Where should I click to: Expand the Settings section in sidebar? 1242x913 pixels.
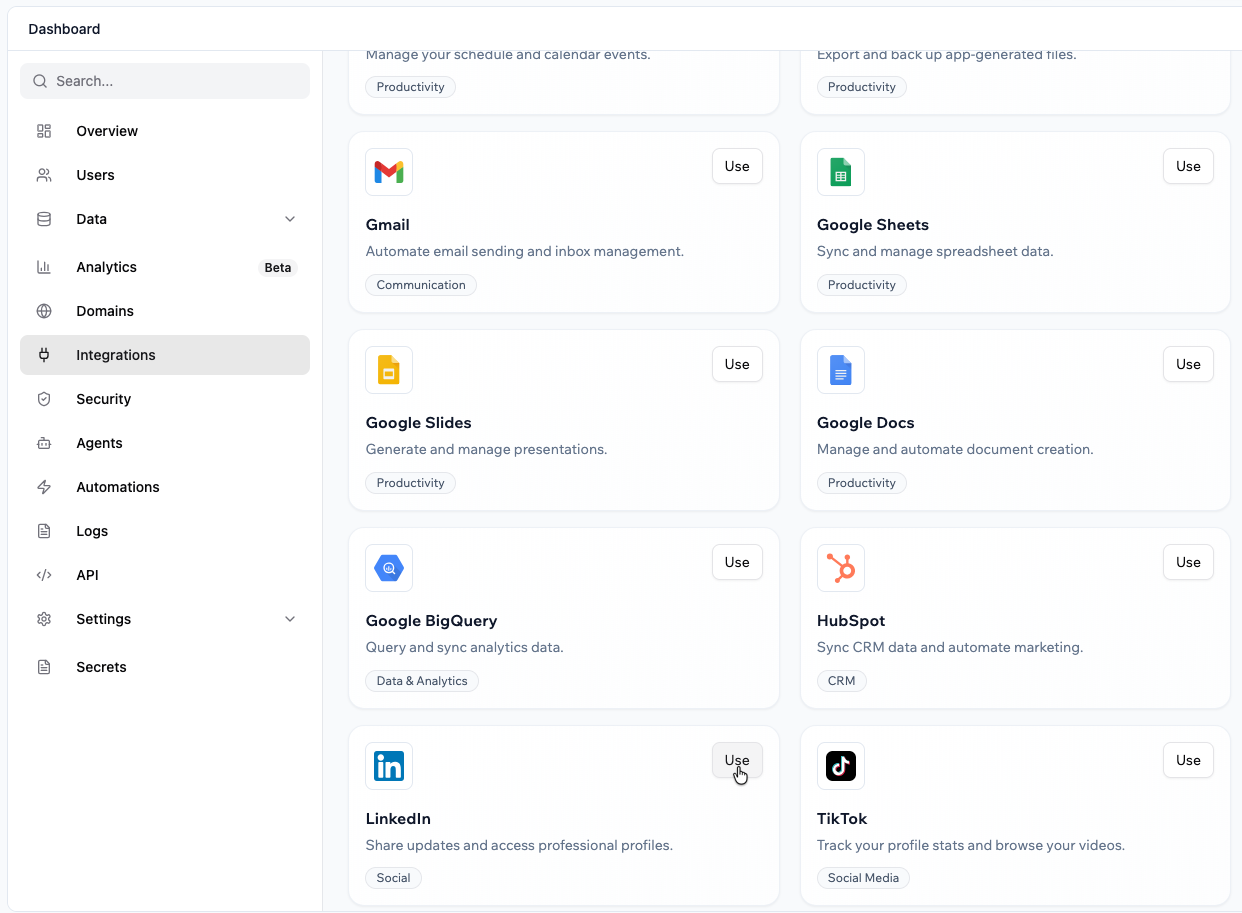coord(290,619)
